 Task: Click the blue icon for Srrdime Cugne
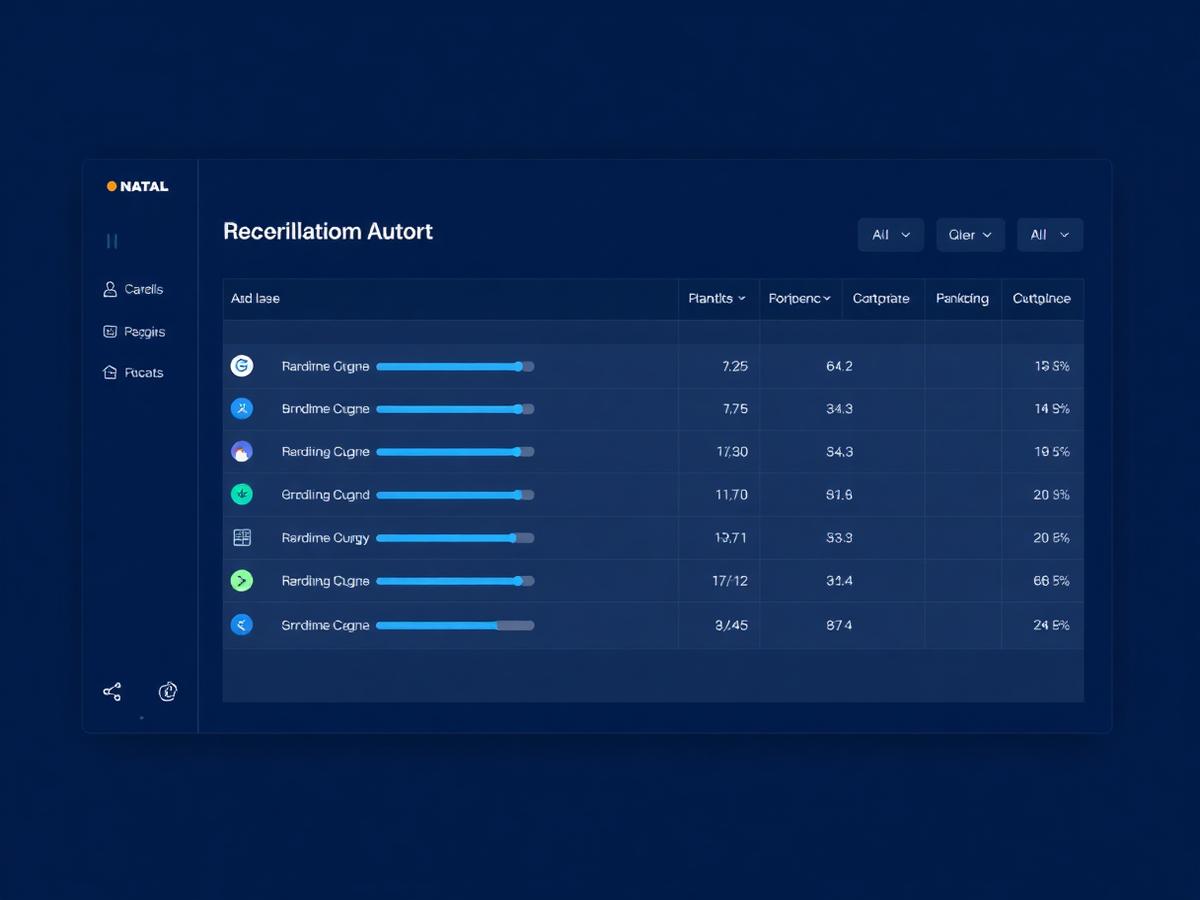point(241,625)
